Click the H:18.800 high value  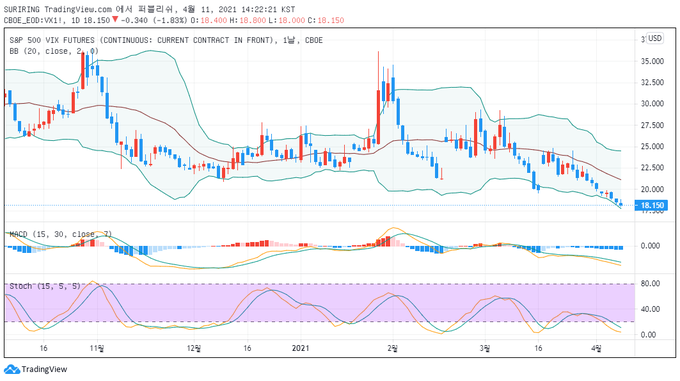[248, 20]
